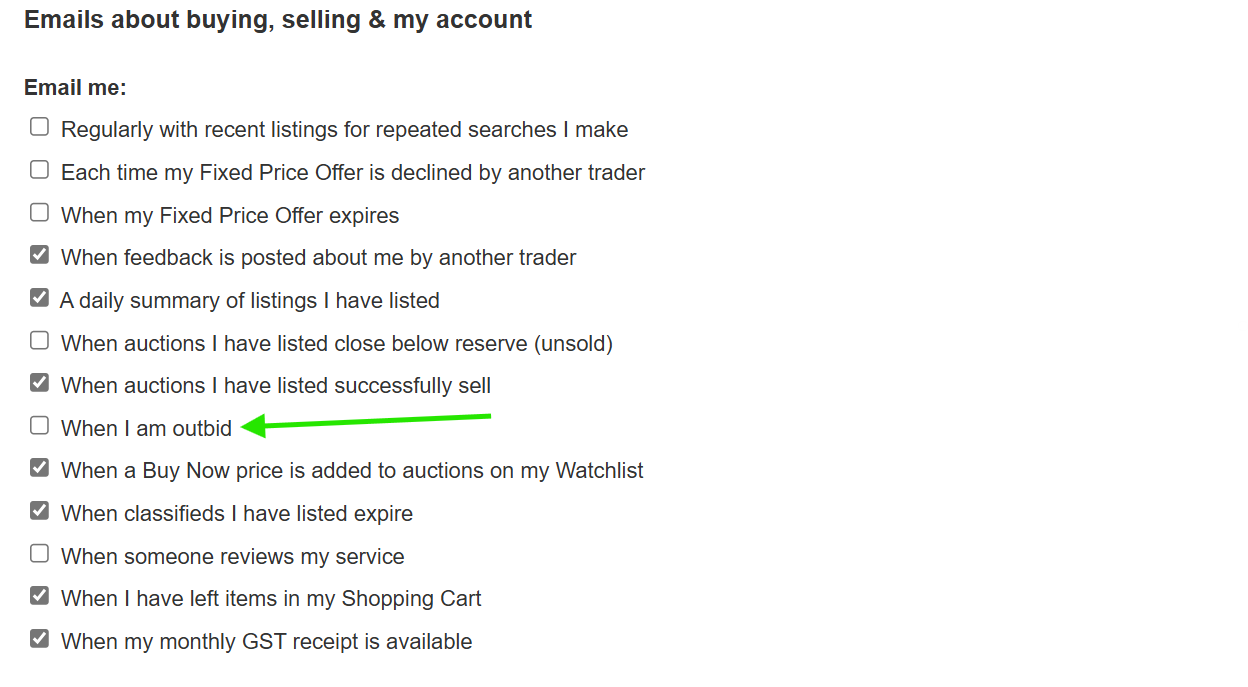
Task: Uncheck the Shopping Cart reminder checkbox
Action: point(39,596)
